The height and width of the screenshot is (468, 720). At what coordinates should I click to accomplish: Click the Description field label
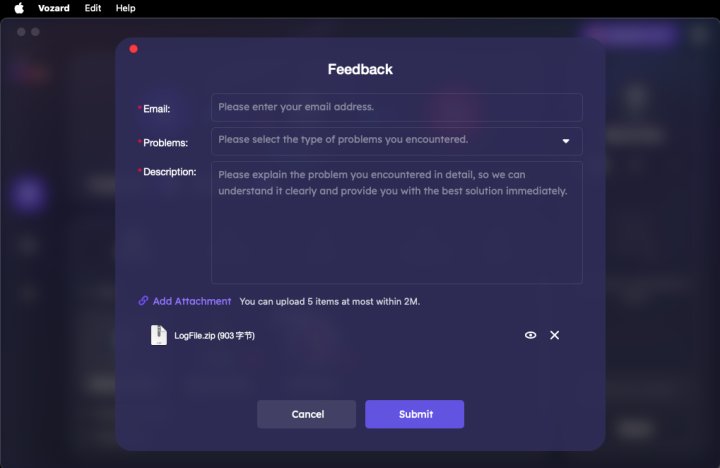[169, 172]
